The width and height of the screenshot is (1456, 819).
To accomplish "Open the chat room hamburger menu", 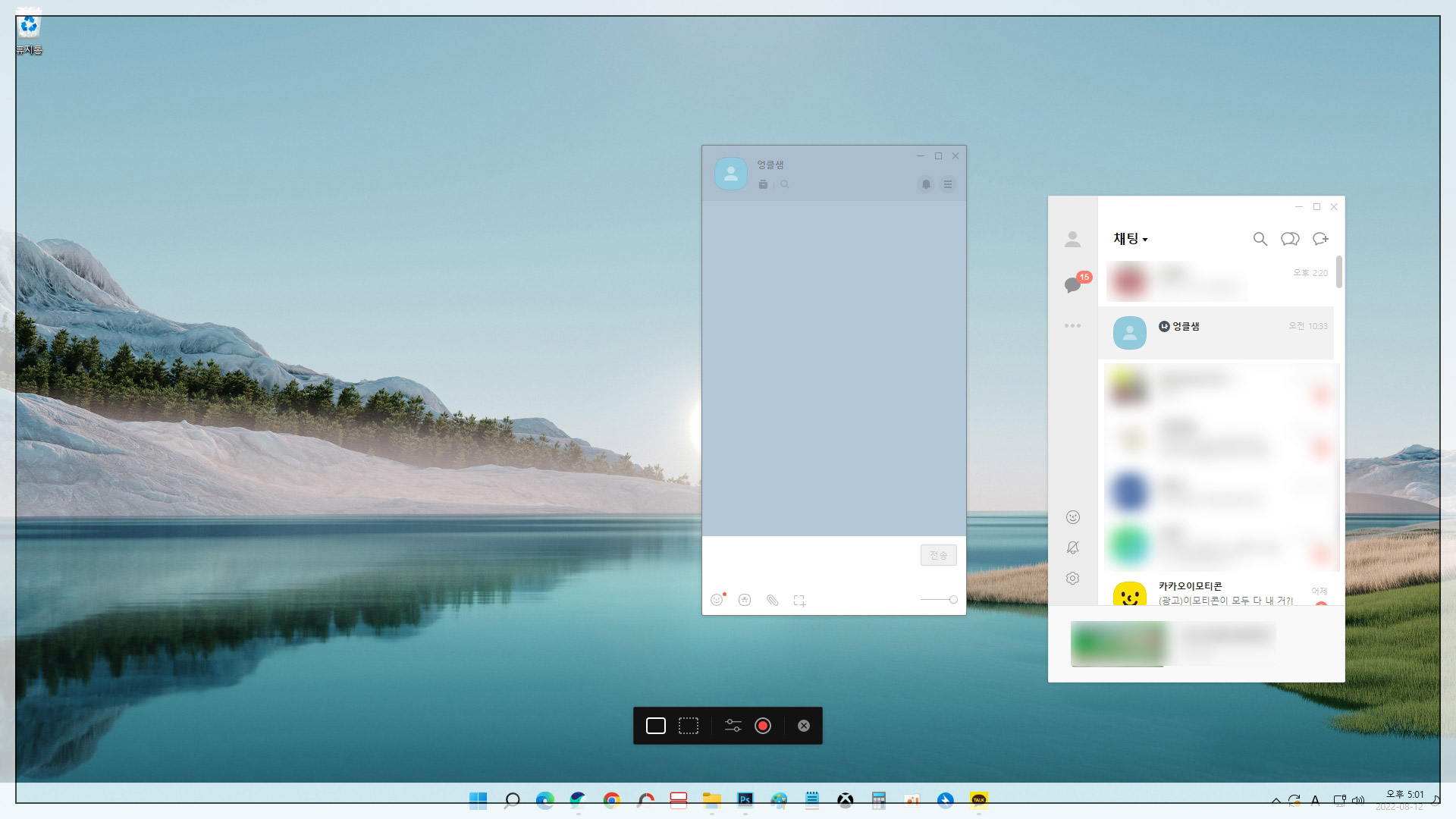I will coord(948,184).
